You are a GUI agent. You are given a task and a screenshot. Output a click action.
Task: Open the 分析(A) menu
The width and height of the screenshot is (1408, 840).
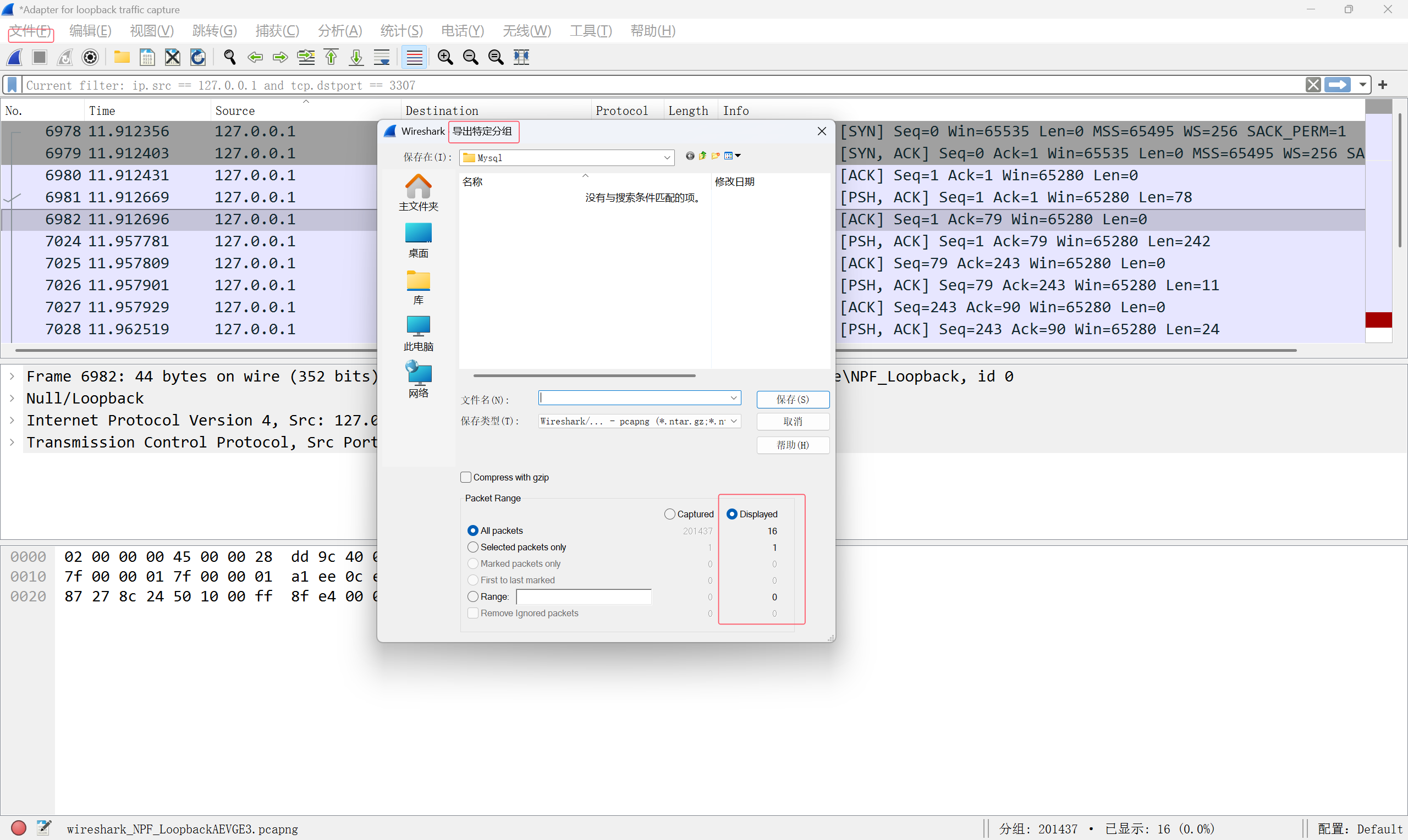coord(339,31)
